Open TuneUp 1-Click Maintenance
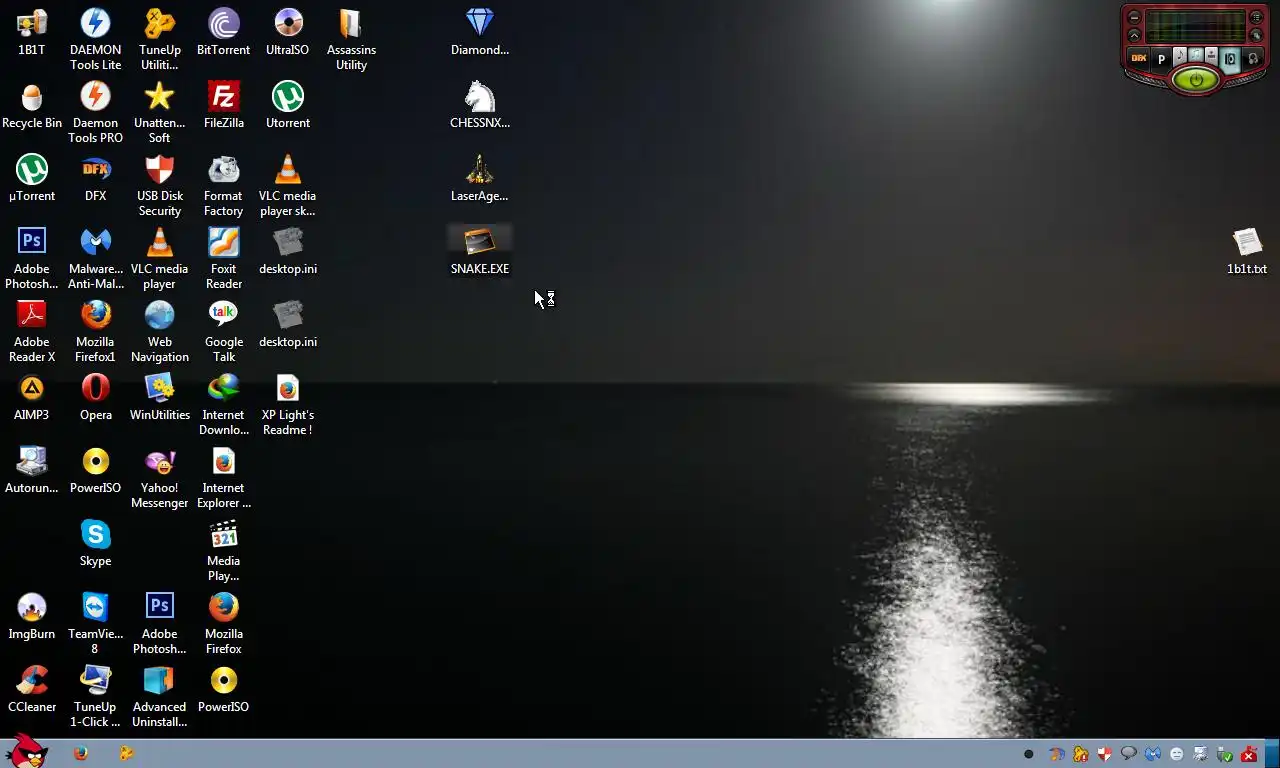 pos(95,696)
